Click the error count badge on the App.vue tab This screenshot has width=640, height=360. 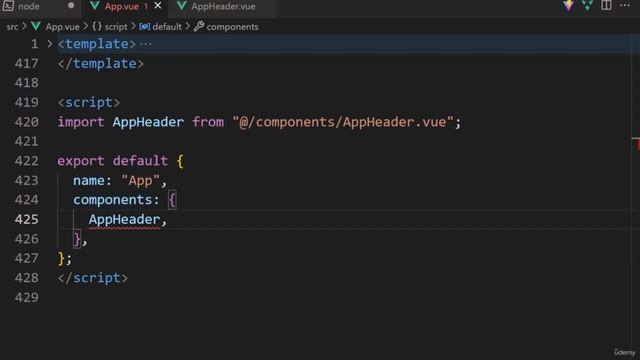point(146,7)
